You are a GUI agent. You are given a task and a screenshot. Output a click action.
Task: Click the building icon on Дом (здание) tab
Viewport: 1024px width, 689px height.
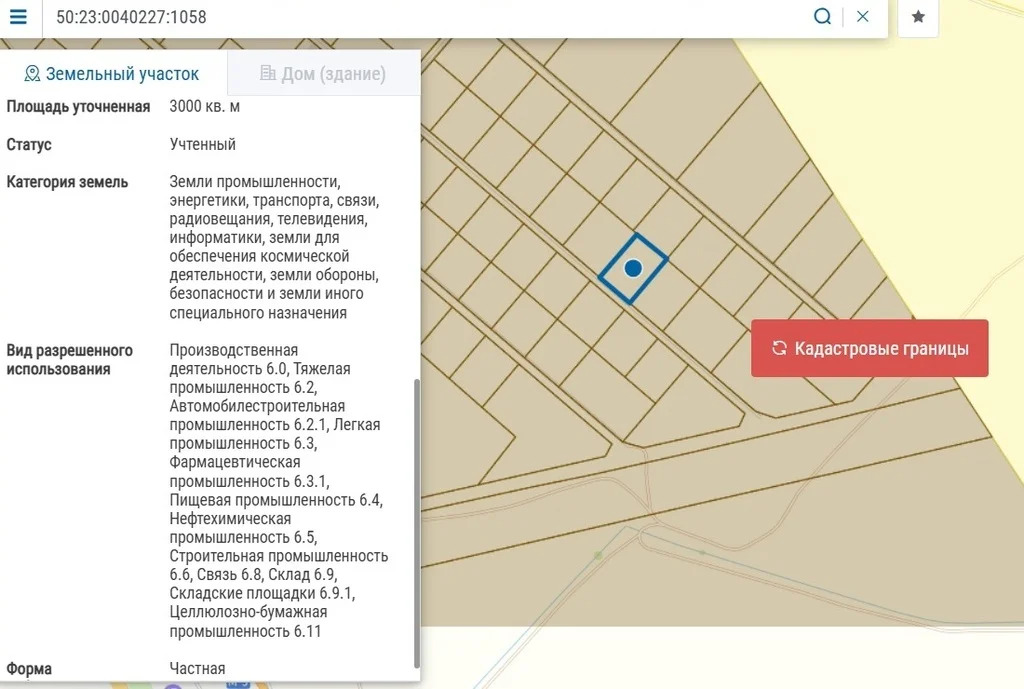click(x=267, y=73)
